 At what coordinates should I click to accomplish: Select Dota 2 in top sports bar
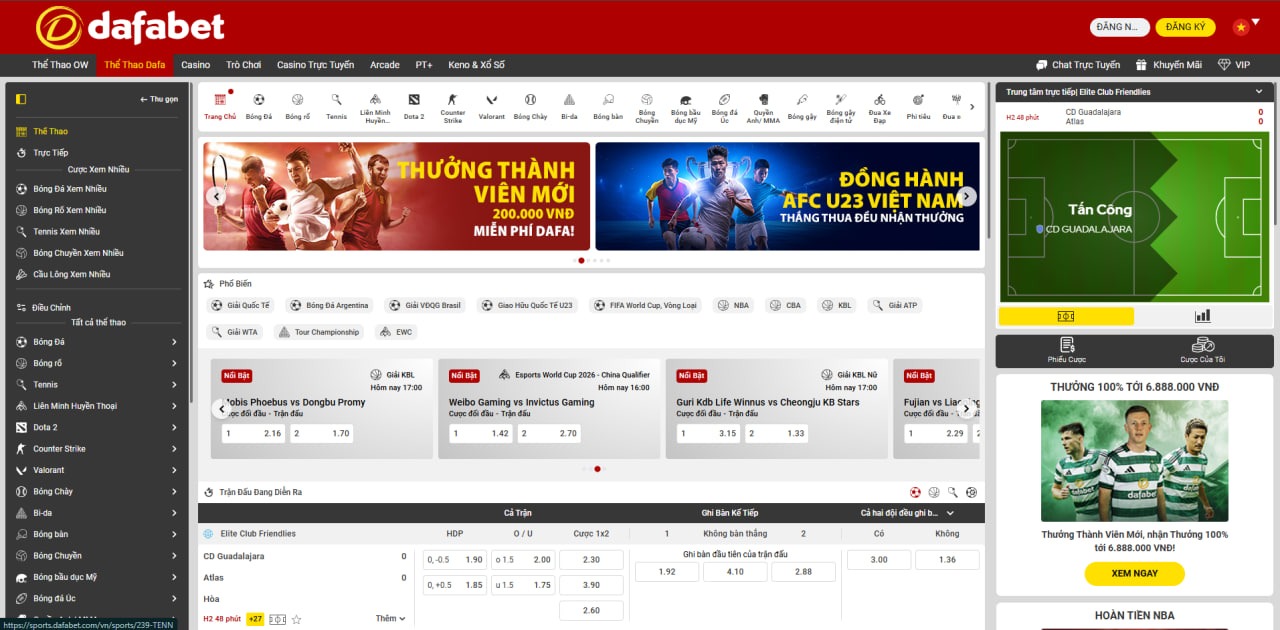(414, 106)
